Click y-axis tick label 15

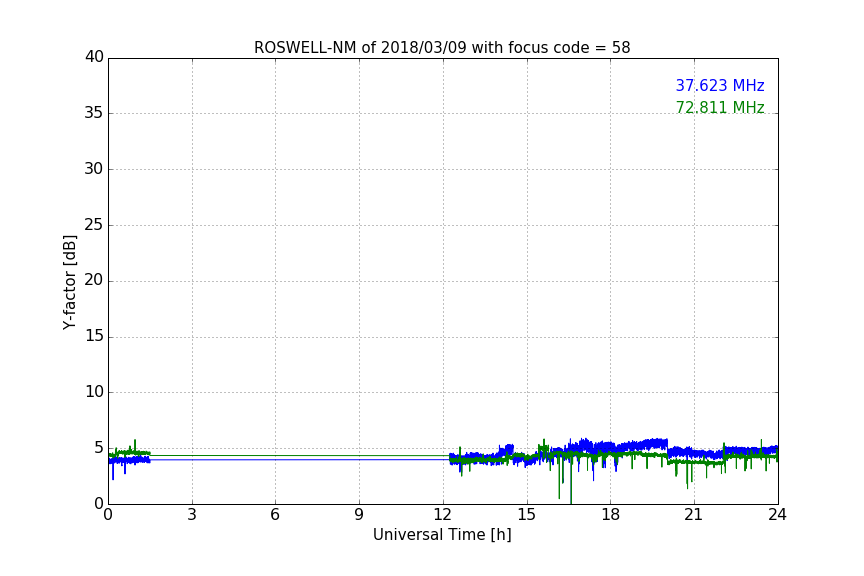click(94, 336)
